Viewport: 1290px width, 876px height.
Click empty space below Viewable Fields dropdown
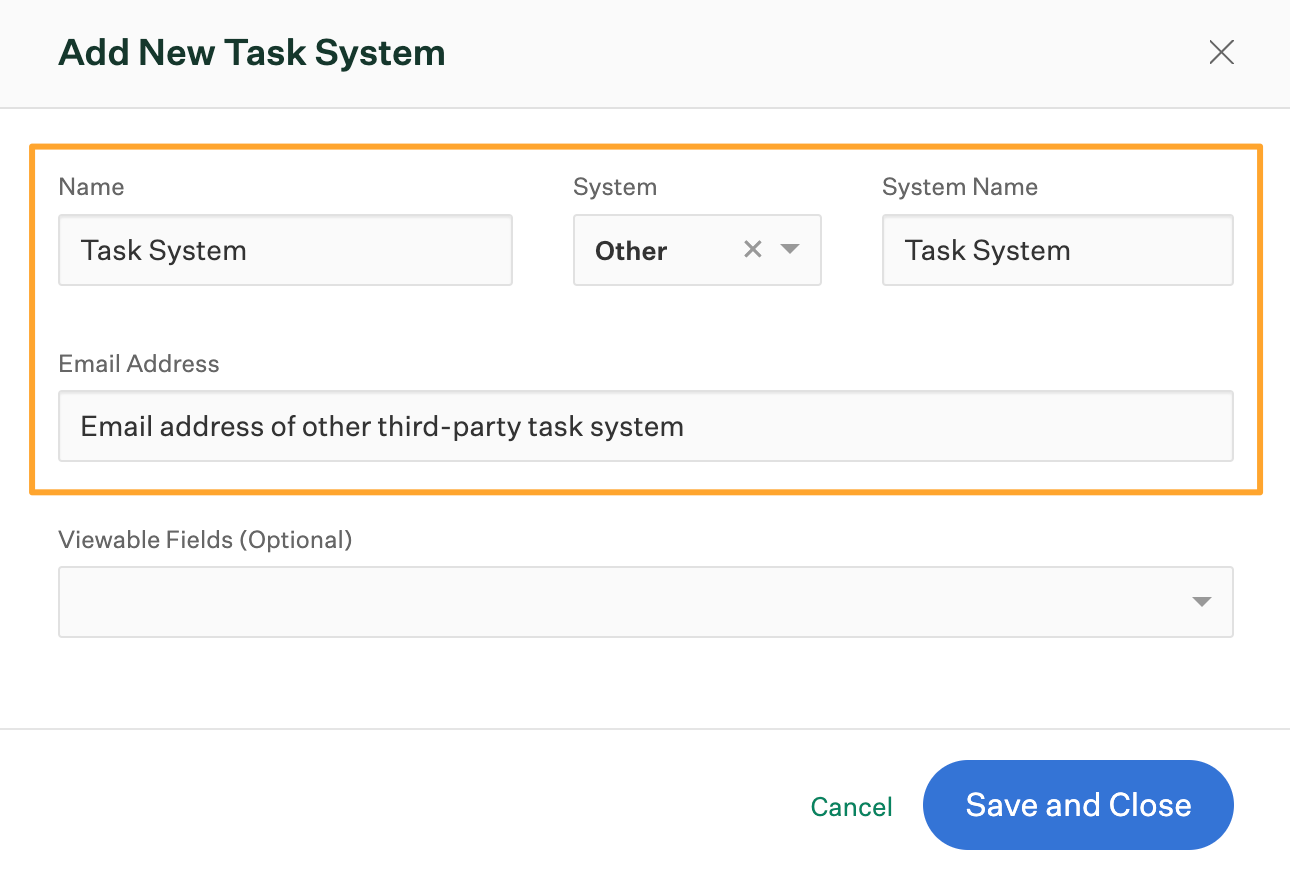click(645, 685)
